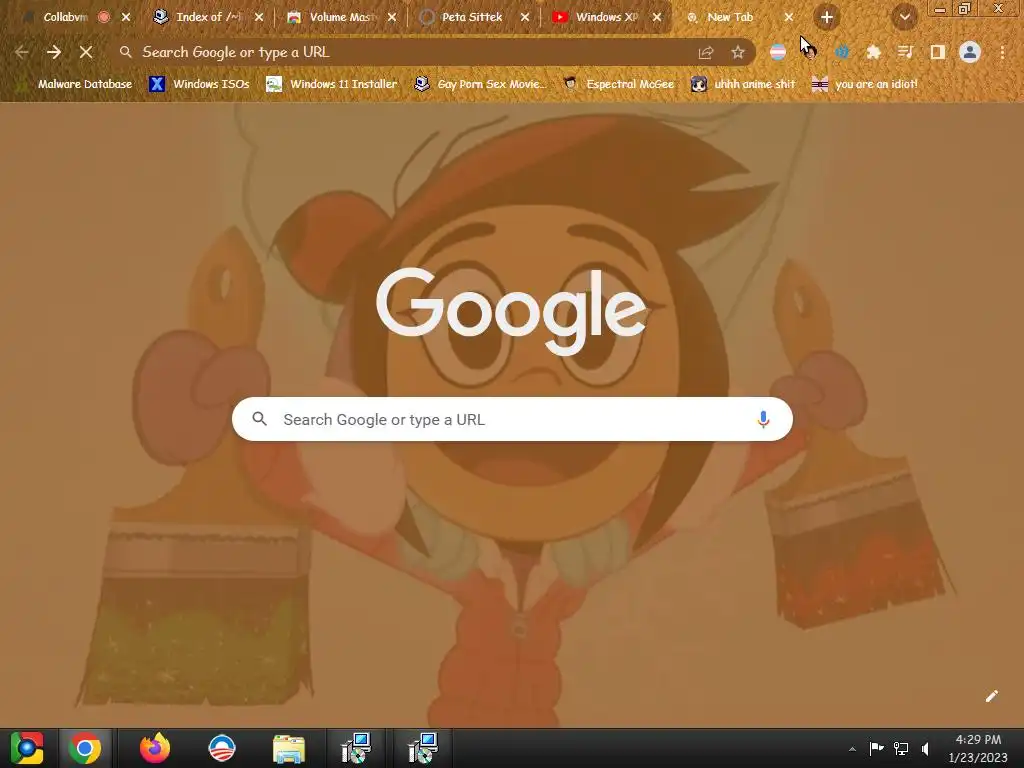
Task: Open a new tab with the plus button
Action: pyautogui.click(x=827, y=18)
